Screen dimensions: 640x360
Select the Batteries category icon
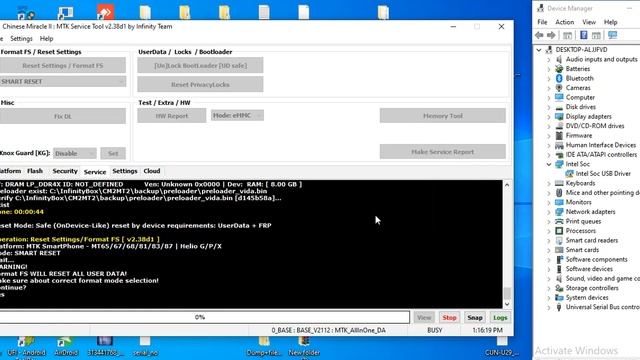click(559, 69)
